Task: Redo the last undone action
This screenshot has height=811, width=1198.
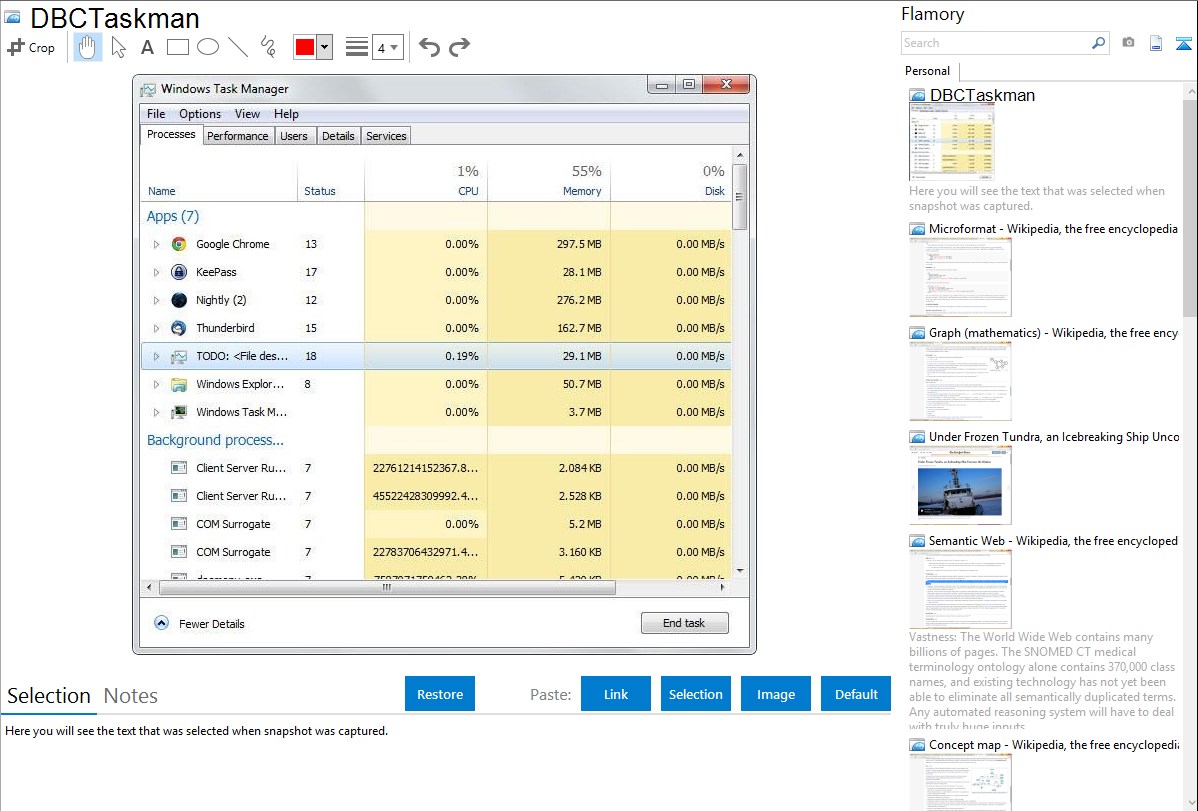Action: click(x=459, y=47)
